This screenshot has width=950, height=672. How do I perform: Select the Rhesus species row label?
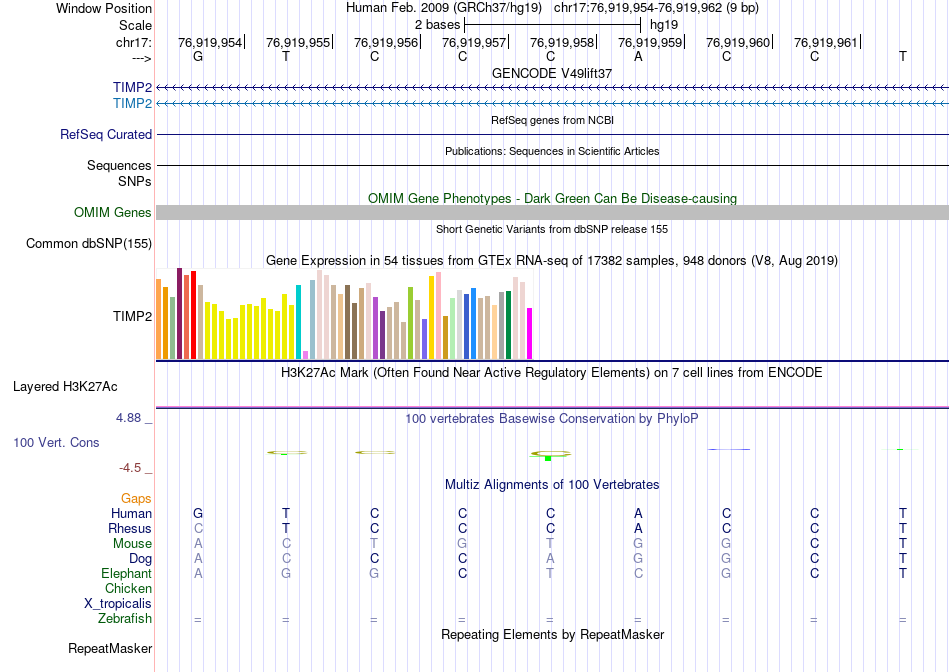(130, 528)
